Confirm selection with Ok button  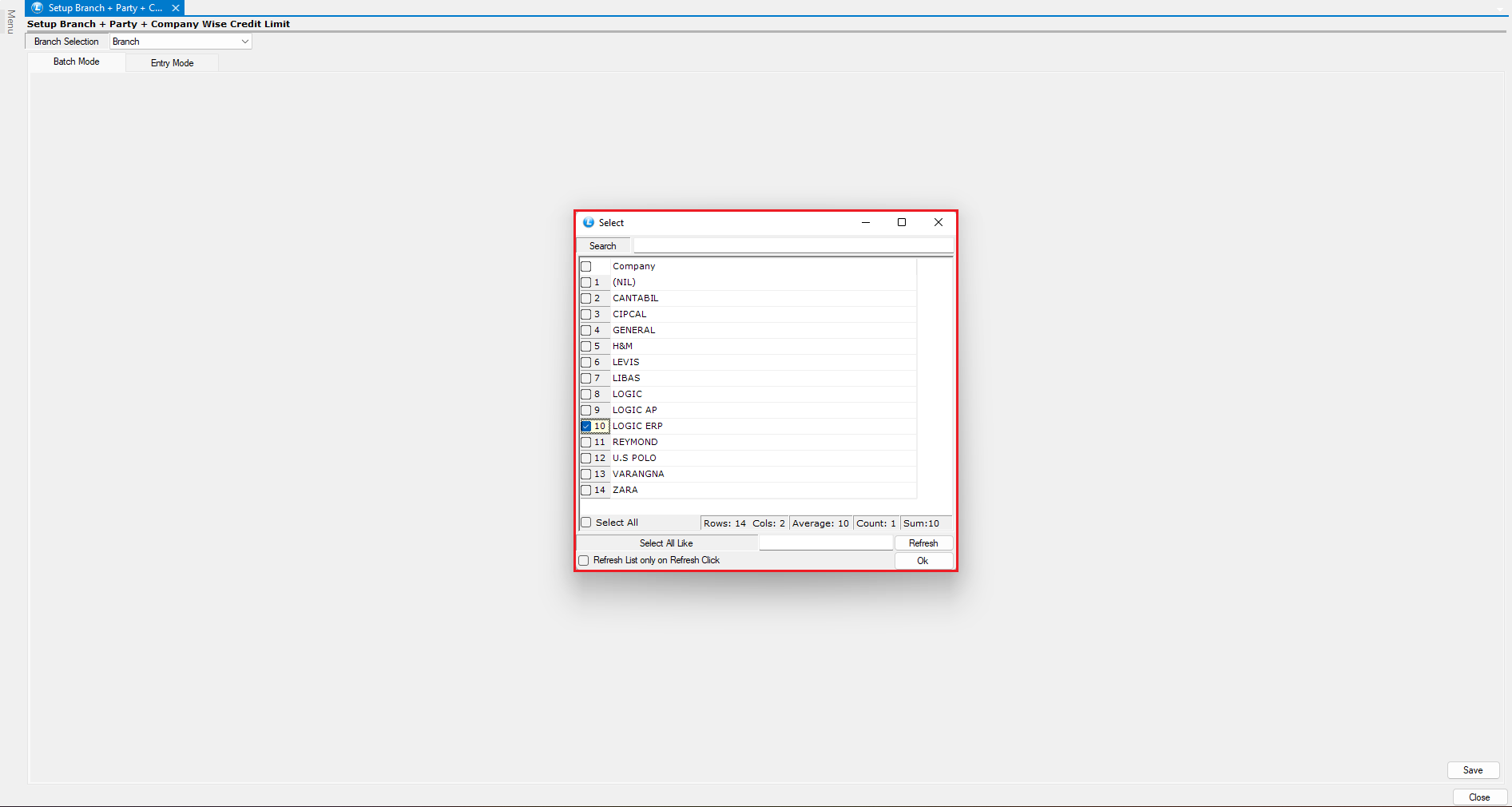click(x=923, y=561)
